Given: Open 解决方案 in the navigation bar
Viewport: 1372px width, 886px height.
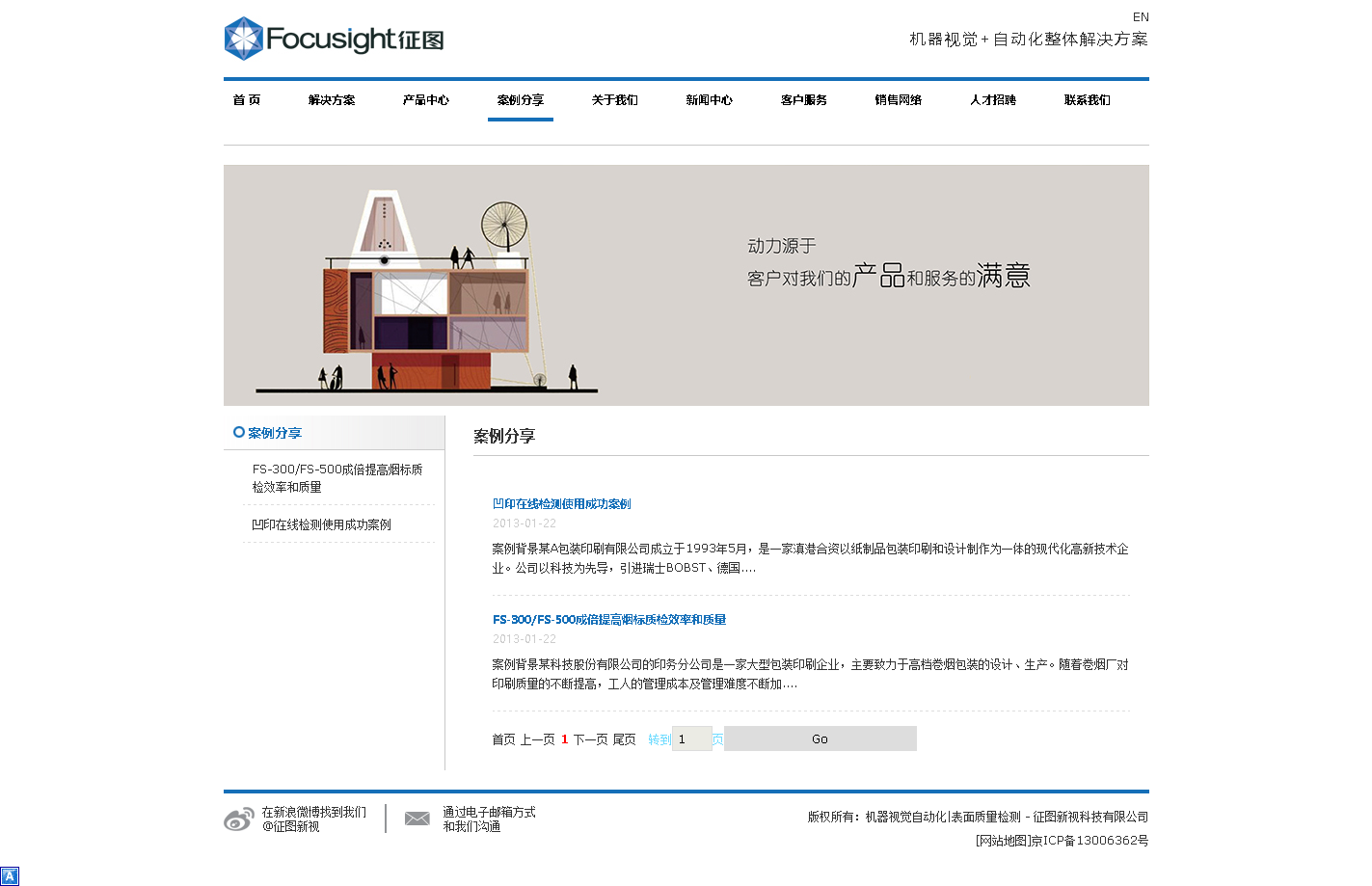Looking at the screenshot, I should (332, 100).
